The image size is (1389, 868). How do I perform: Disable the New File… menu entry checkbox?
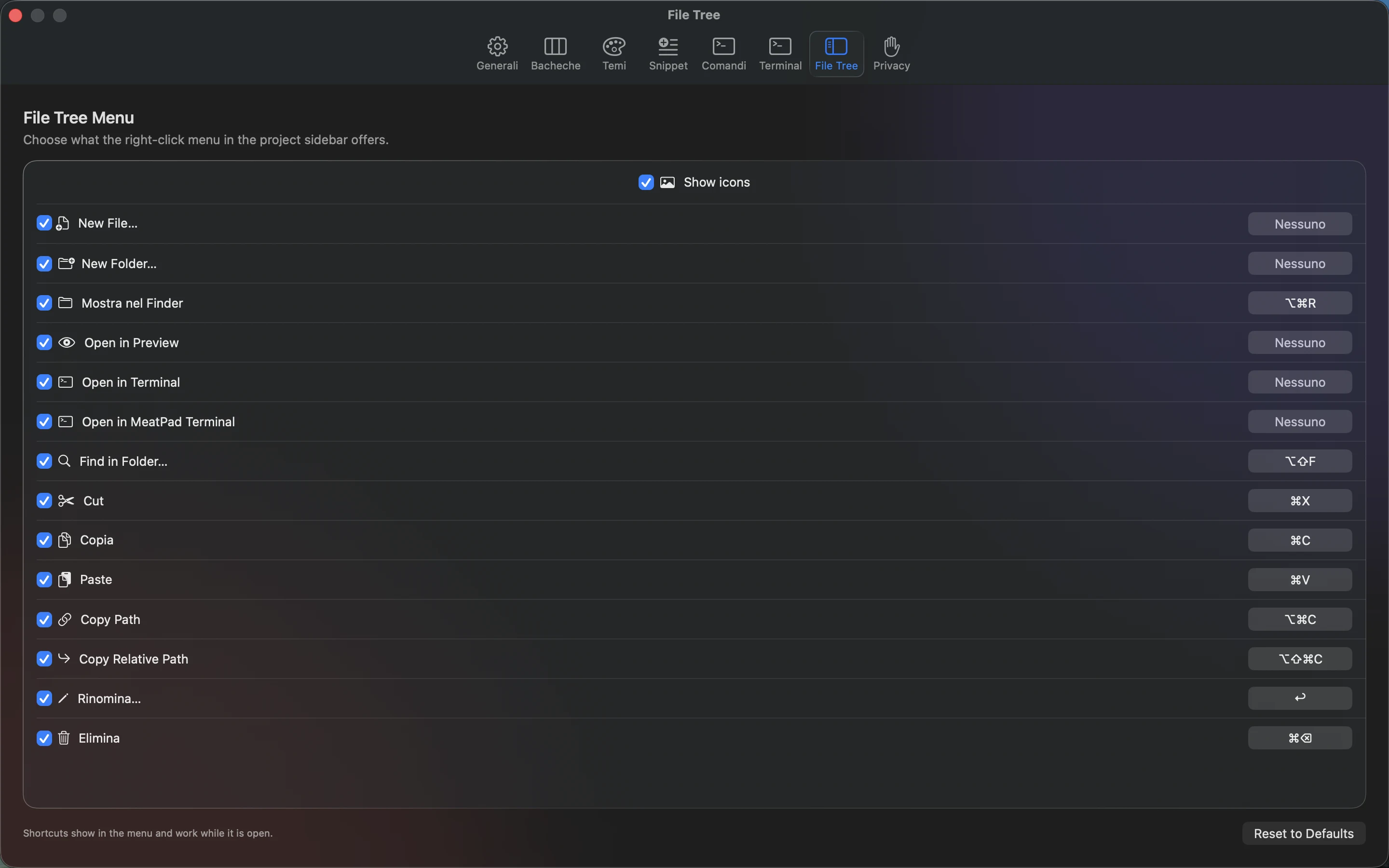tap(44, 223)
